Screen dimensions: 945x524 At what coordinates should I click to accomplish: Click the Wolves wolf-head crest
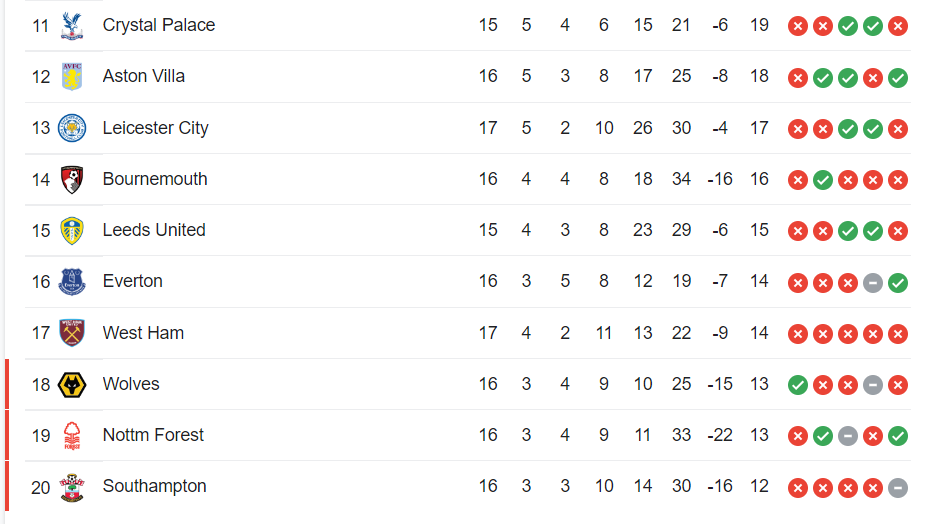(72, 385)
